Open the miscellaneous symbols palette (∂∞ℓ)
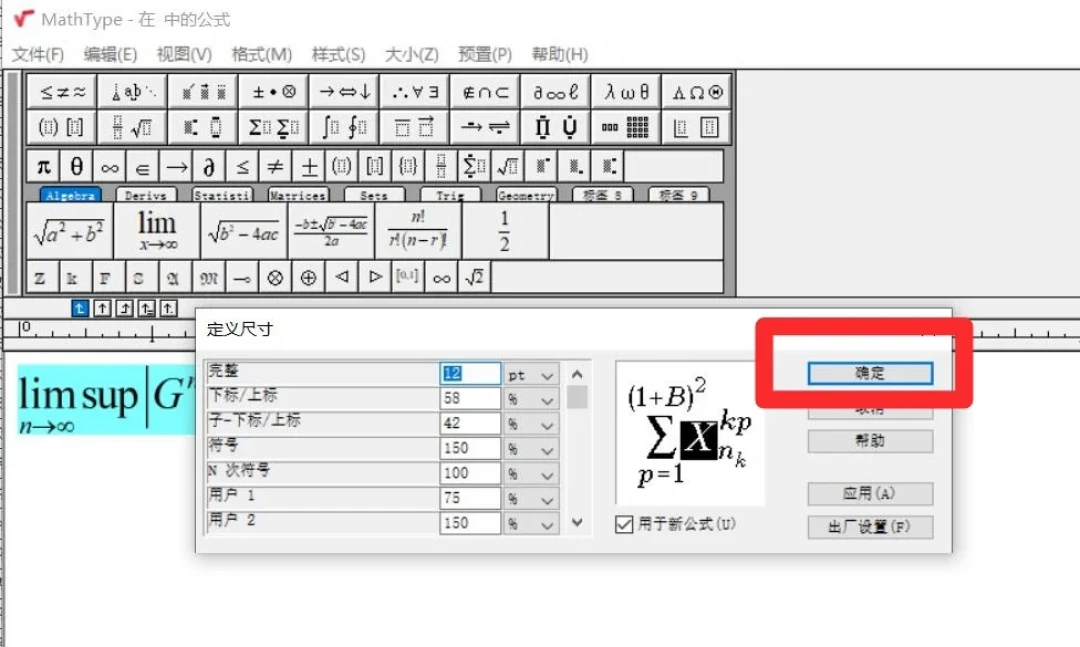 pyautogui.click(x=555, y=92)
